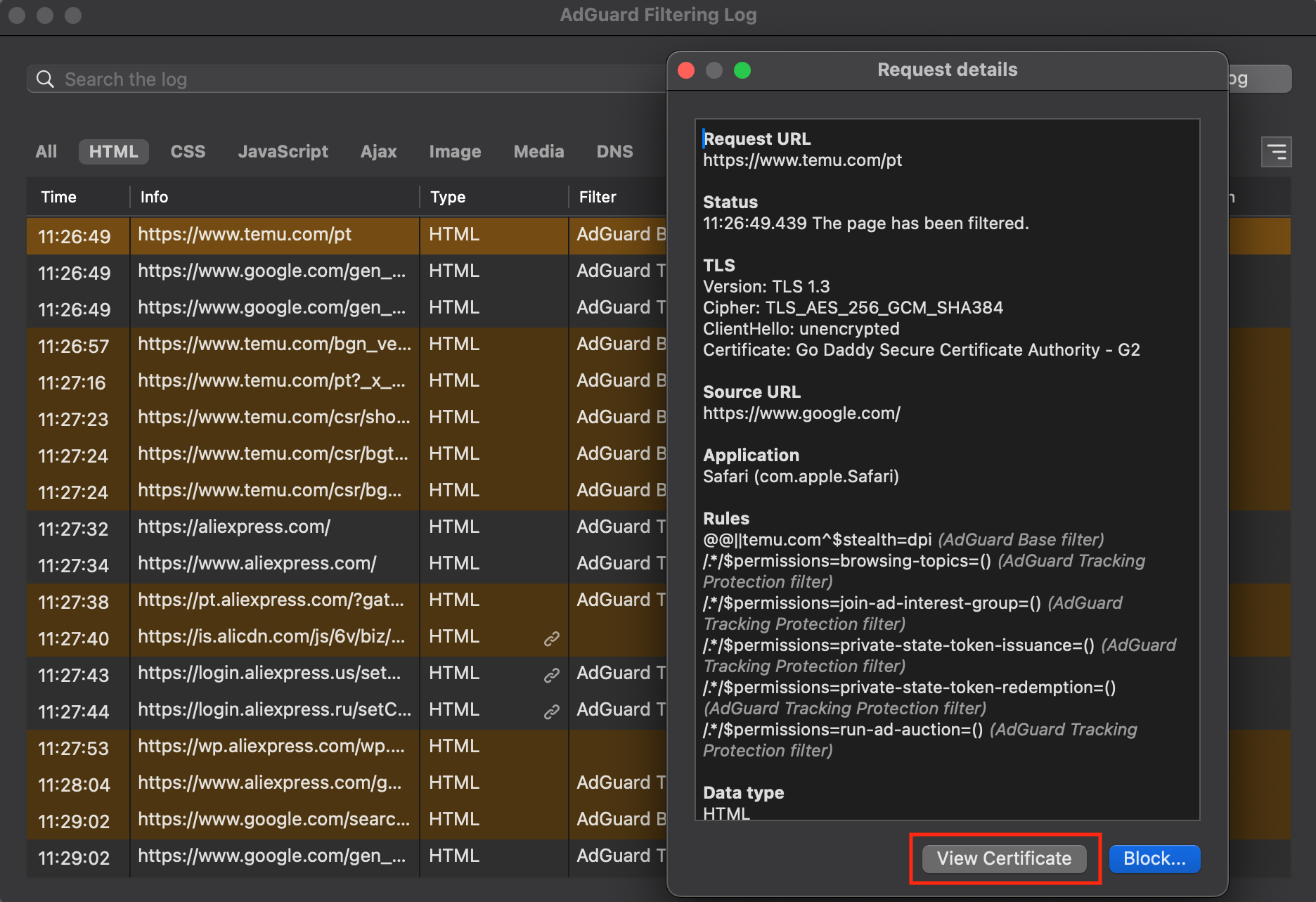Click the run-ad-auction permissions rule
The image size is (1316, 902).
point(843,730)
